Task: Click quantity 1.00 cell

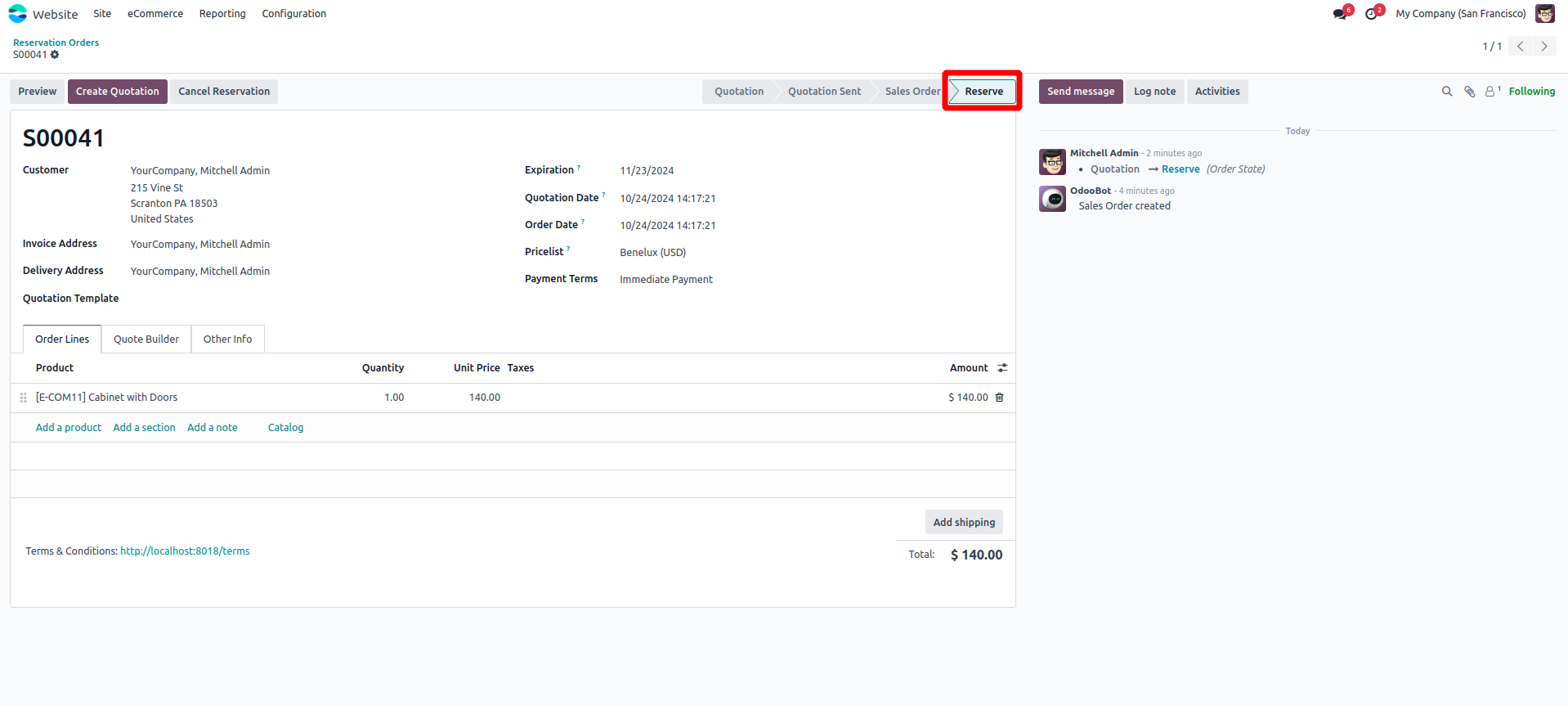Action: coord(394,398)
